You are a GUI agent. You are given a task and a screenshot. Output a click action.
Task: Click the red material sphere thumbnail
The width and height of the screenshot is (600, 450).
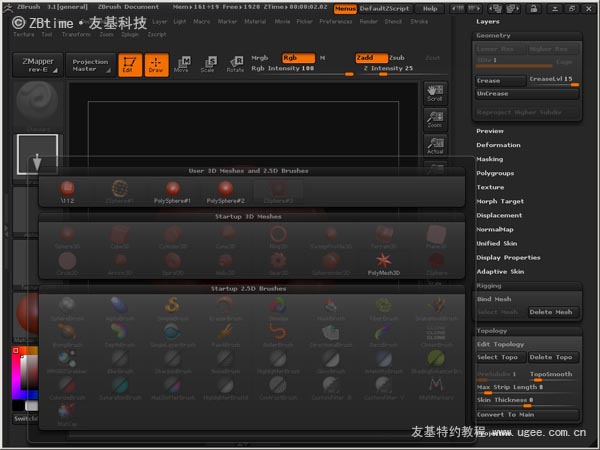tap(27, 314)
